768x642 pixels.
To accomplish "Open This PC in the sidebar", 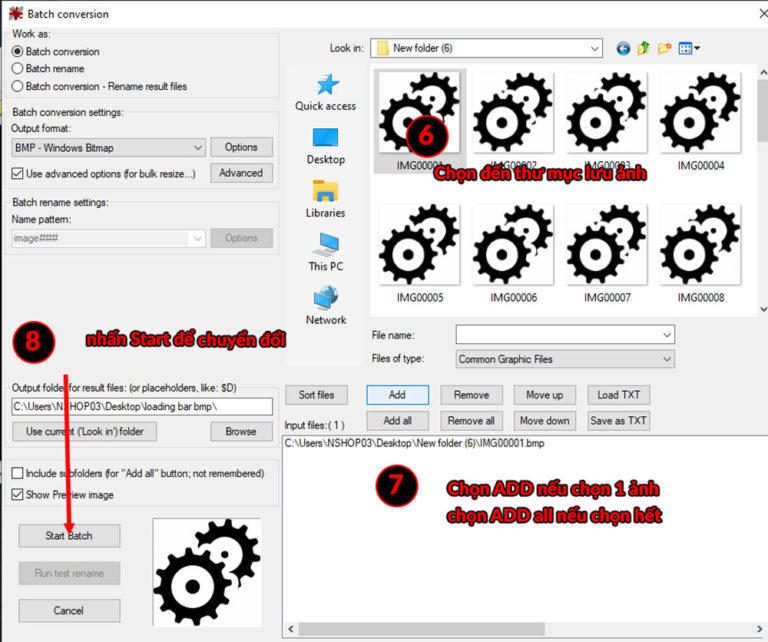I will [x=325, y=252].
